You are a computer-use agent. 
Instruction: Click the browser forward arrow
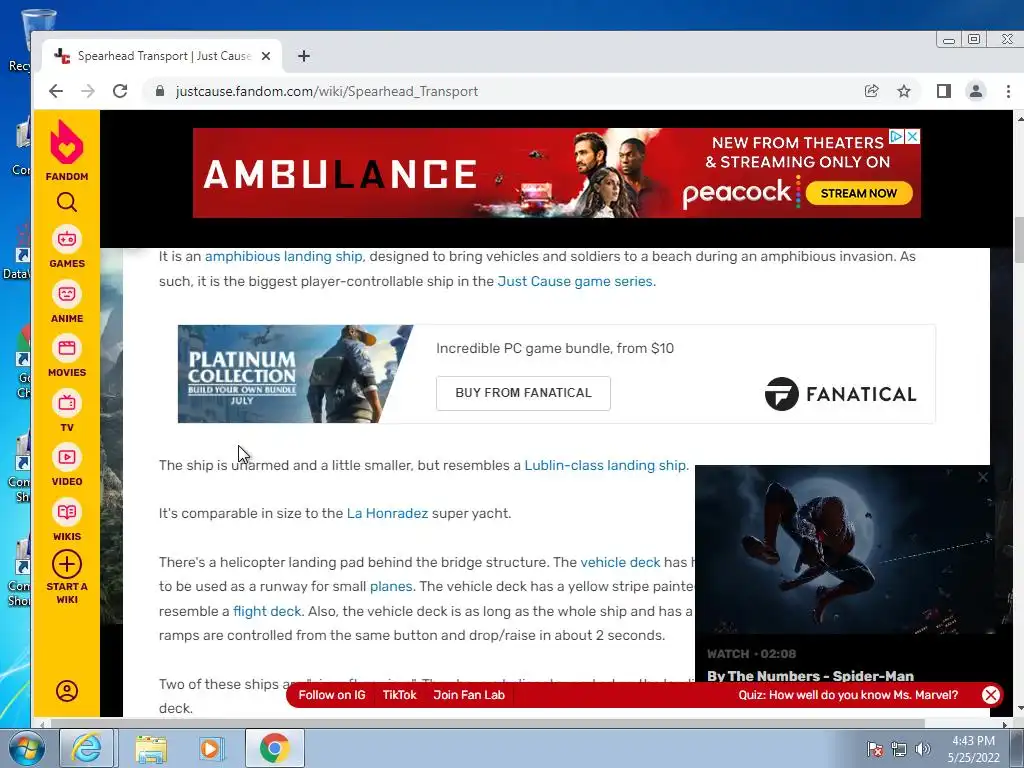point(88,91)
